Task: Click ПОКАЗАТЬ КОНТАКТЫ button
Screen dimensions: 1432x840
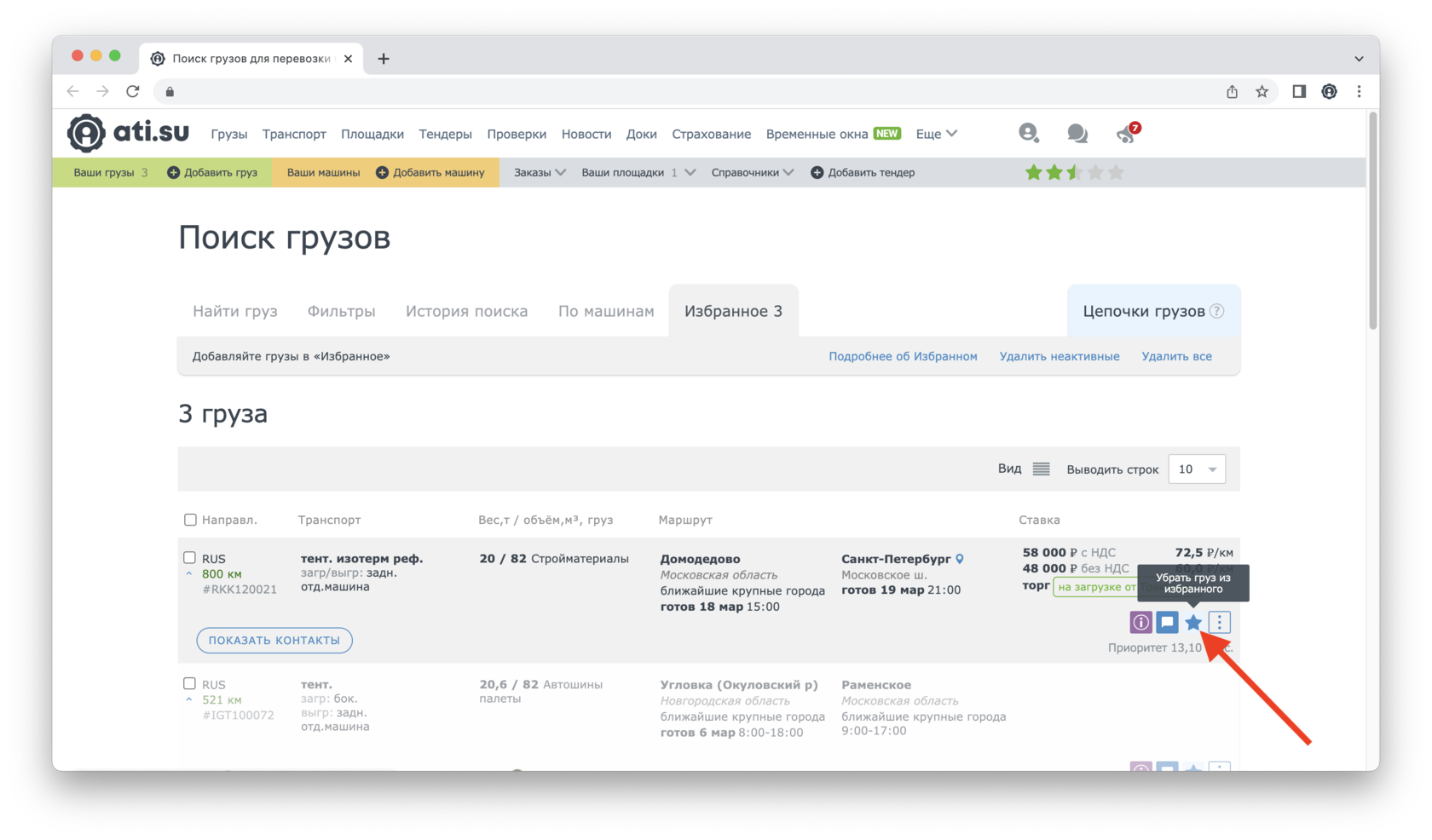Action: point(274,640)
